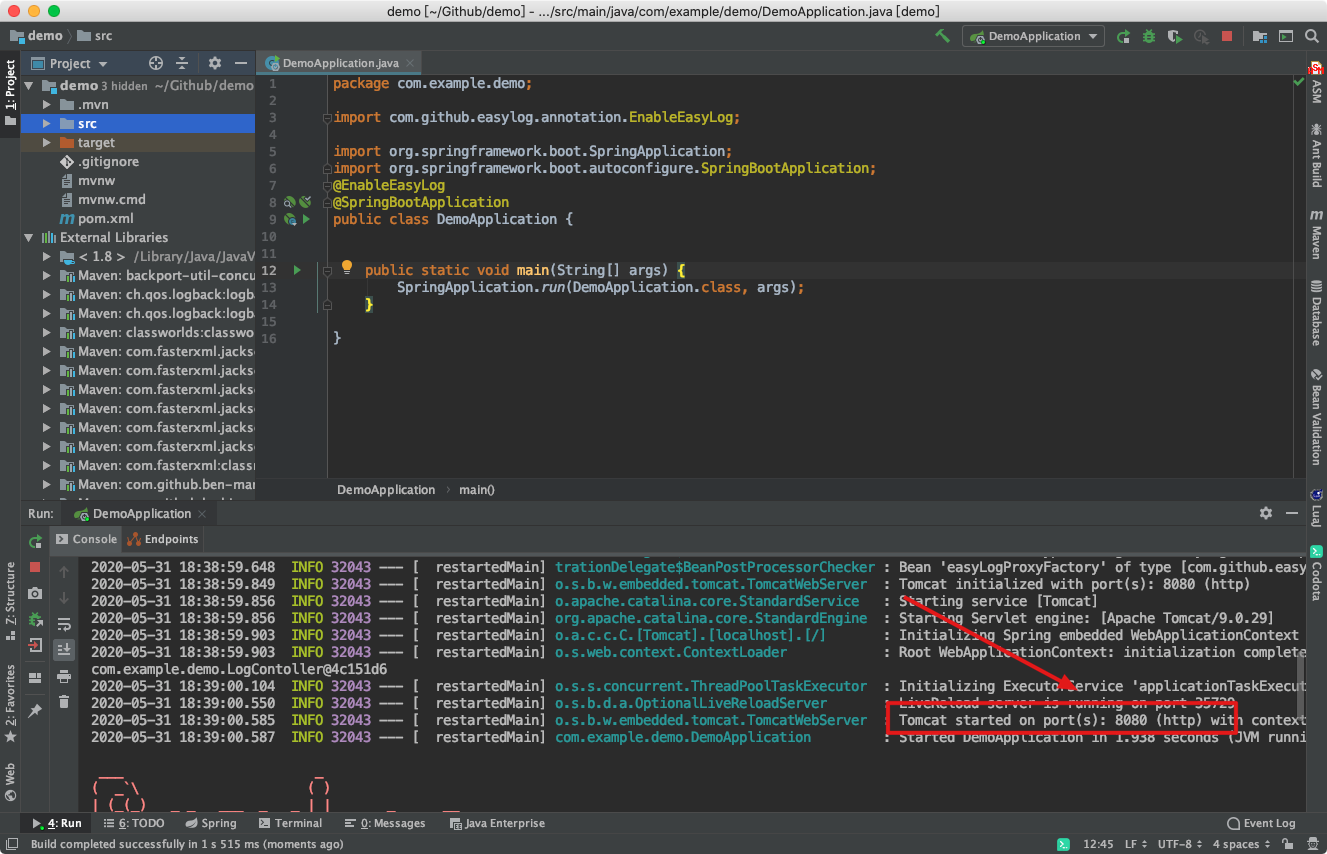Restore layout in Run panel

tap(35, 677)
